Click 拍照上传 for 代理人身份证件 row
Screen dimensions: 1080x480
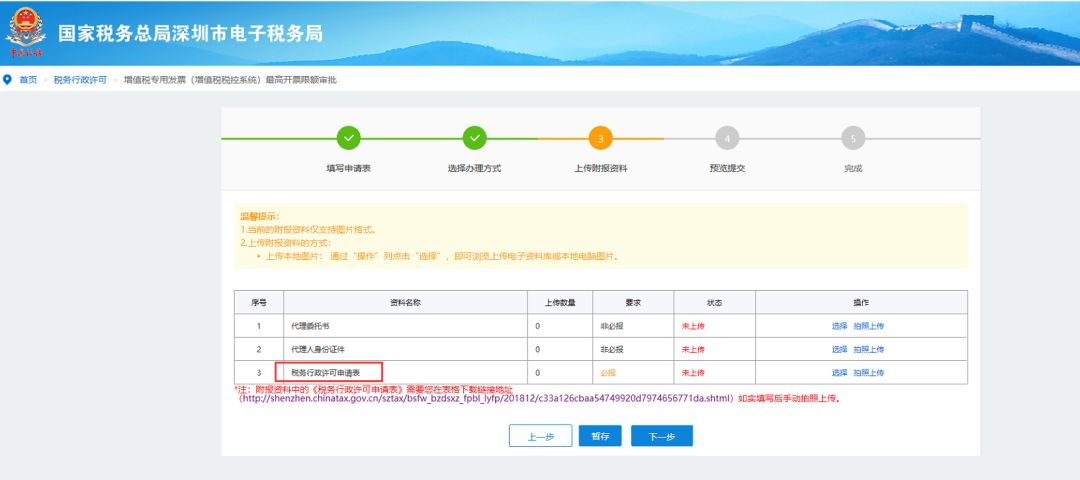pyautogui.click(x=869, y=350)
